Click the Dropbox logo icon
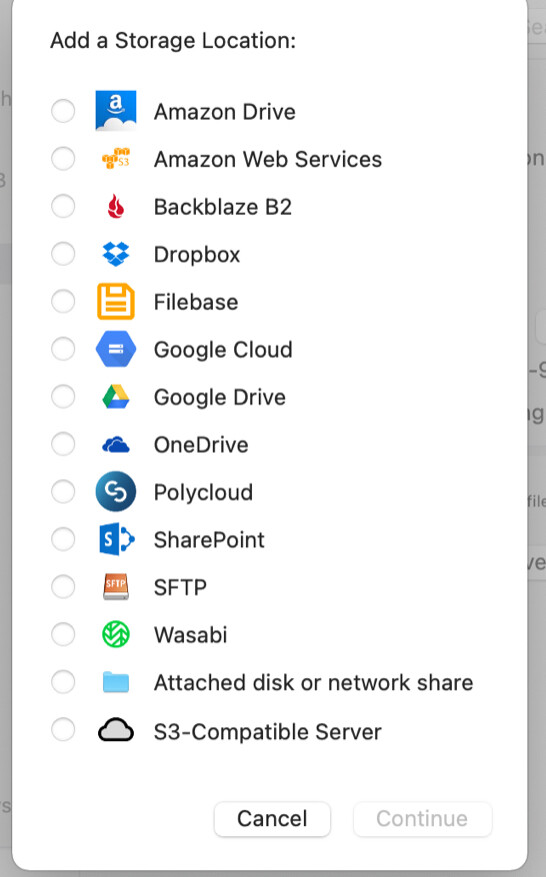Image resolution: width=546 pixels, height=877 pixels. [116, 254]
